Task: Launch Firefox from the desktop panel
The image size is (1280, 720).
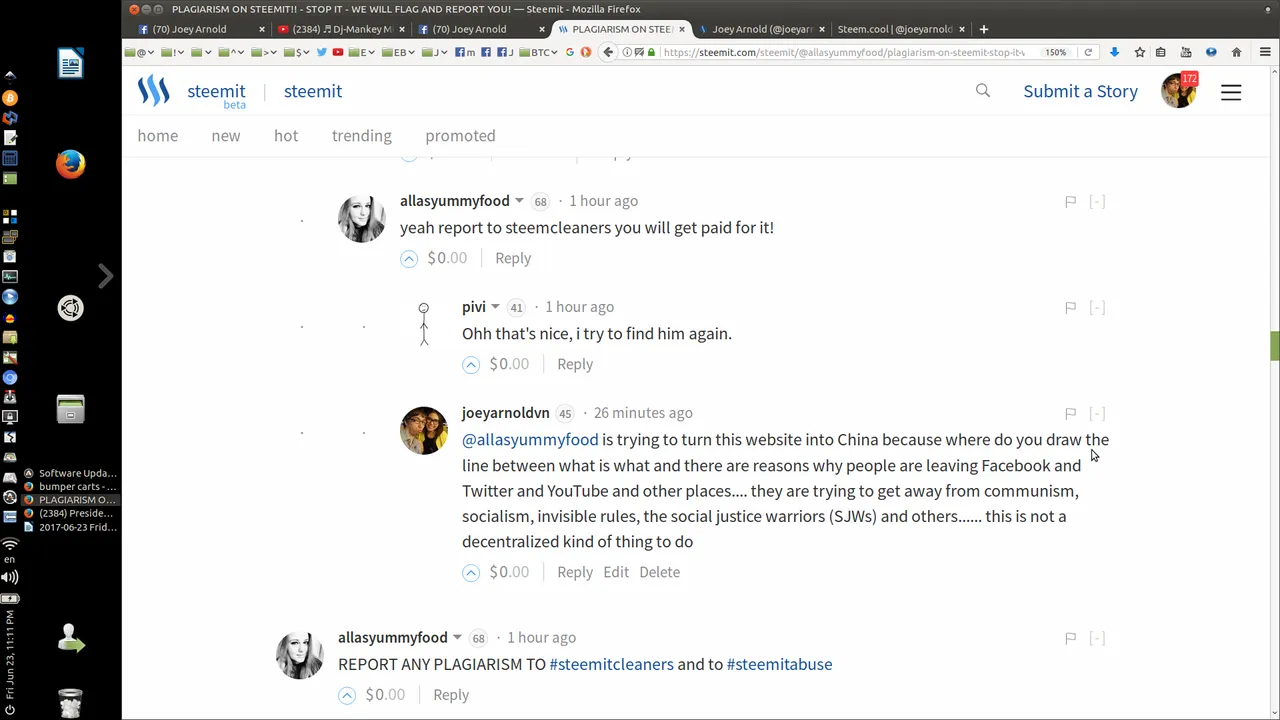Action: pyautogui.click(x=70, y=163)
